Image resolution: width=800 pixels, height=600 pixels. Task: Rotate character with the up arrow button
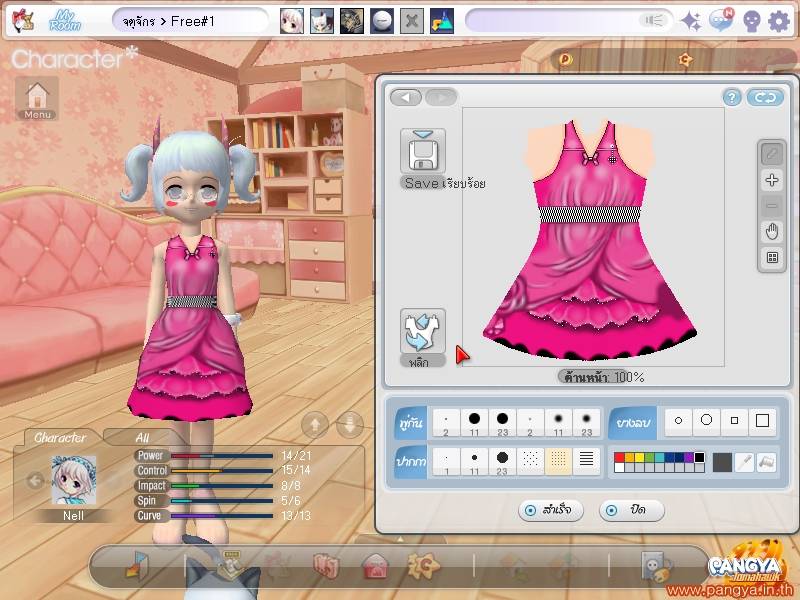[315, 424]
